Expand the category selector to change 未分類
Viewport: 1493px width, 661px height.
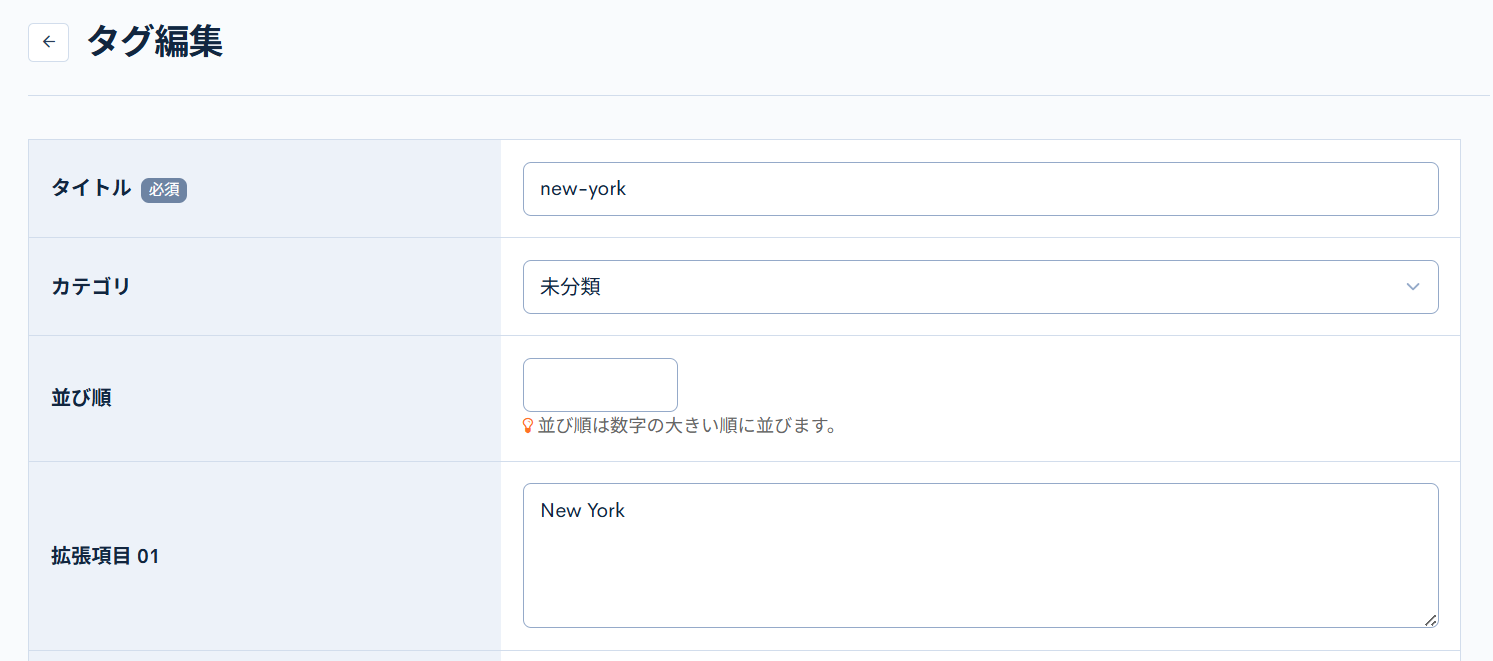point(980,287)
